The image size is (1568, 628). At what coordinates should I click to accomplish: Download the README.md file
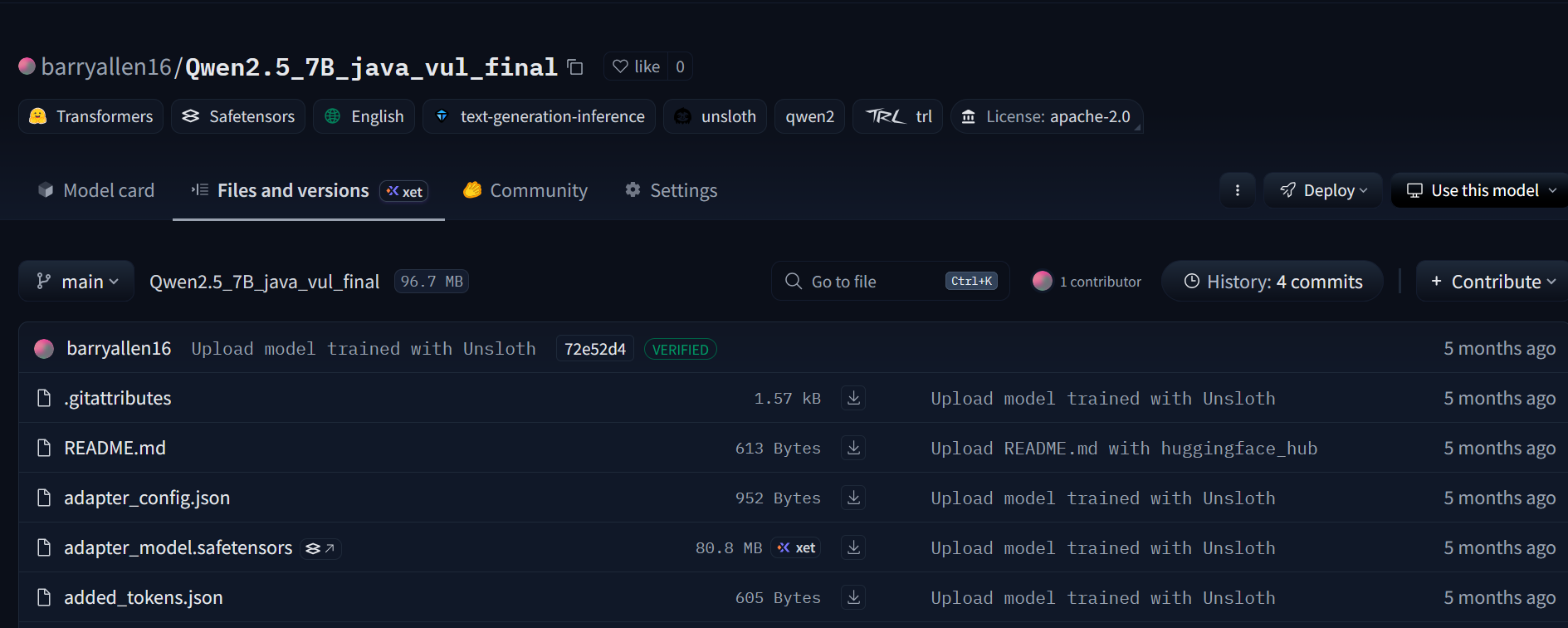click(853, 448)
